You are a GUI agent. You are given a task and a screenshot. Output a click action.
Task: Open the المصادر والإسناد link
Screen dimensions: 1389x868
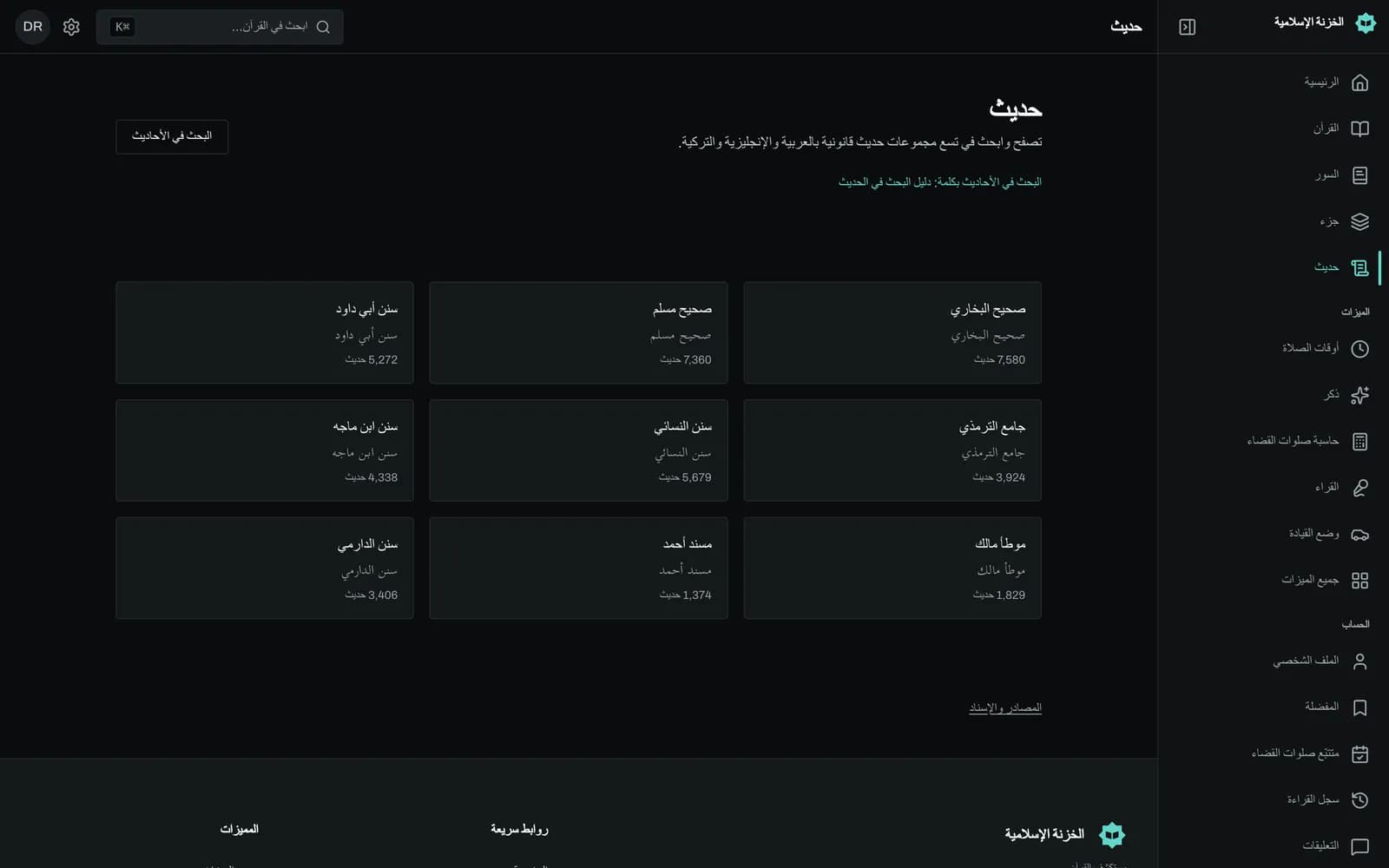[1005, 708]
